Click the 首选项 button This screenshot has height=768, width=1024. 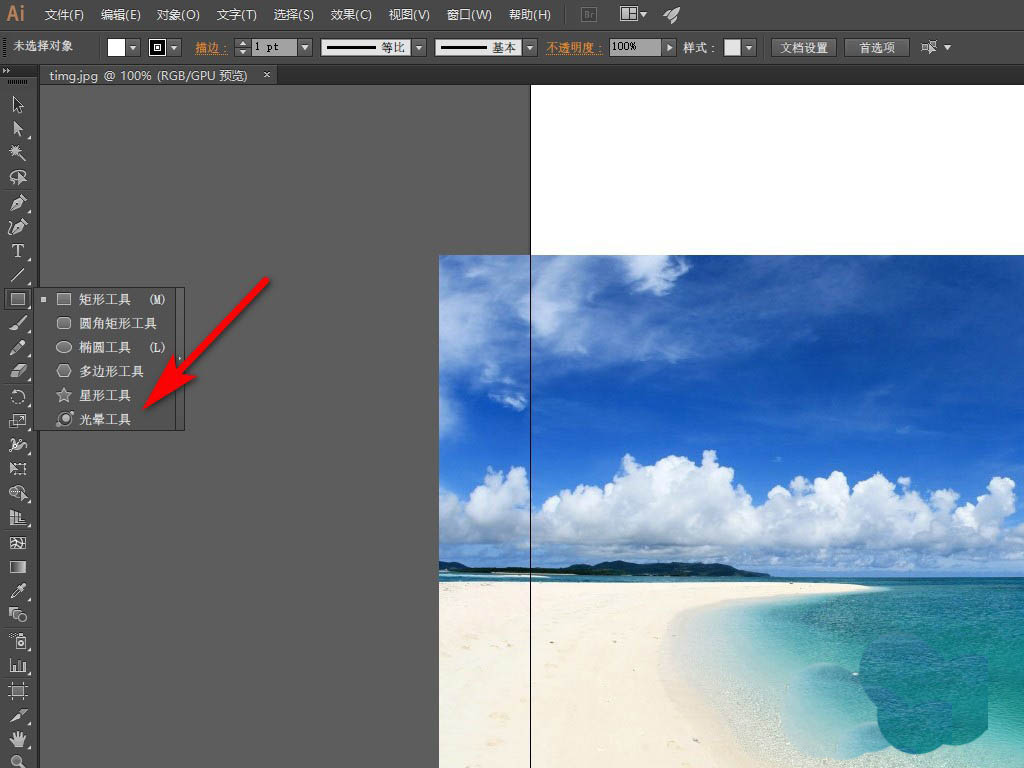coord(876,48)
